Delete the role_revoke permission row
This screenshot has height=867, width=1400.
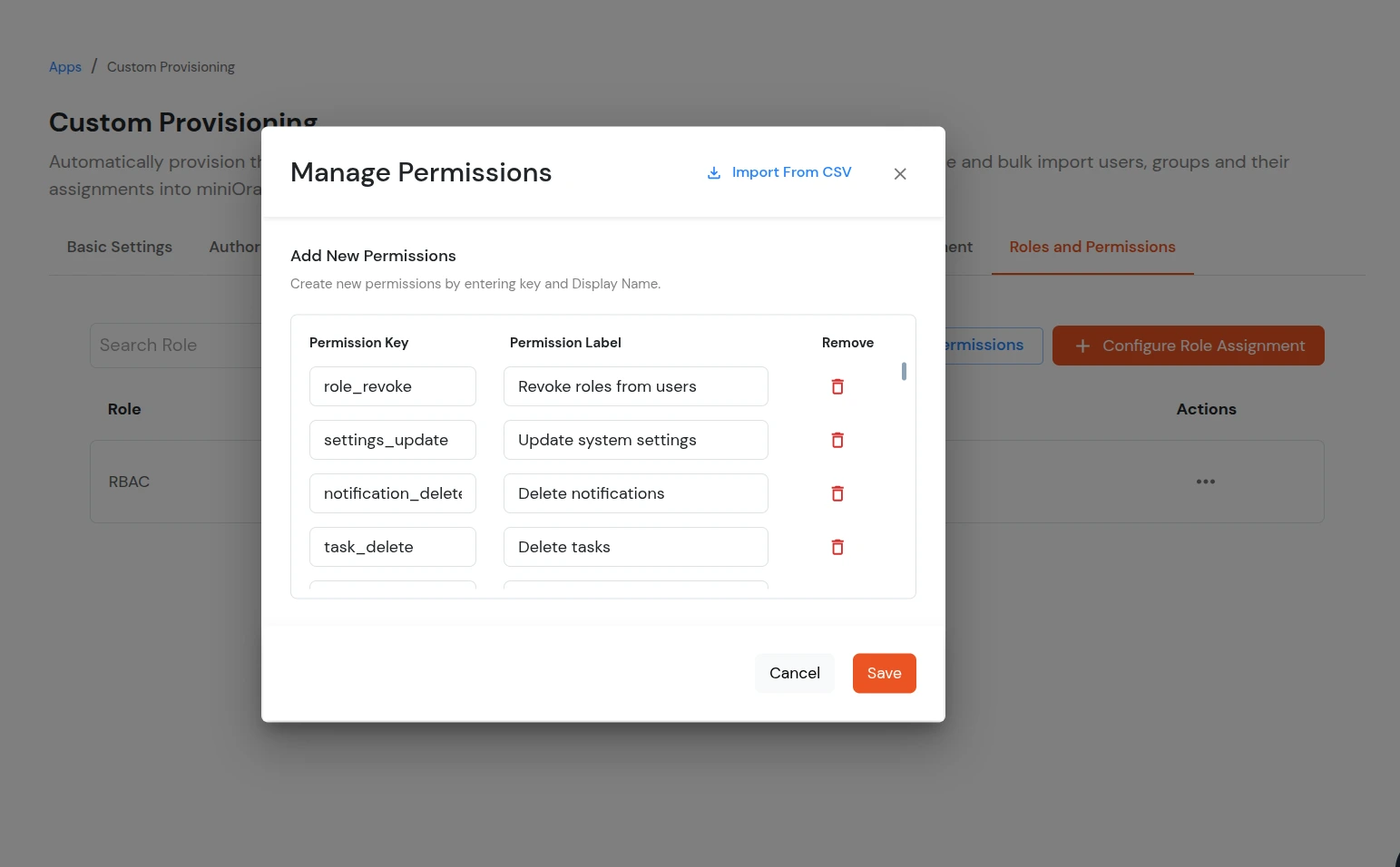pos(837,386)
